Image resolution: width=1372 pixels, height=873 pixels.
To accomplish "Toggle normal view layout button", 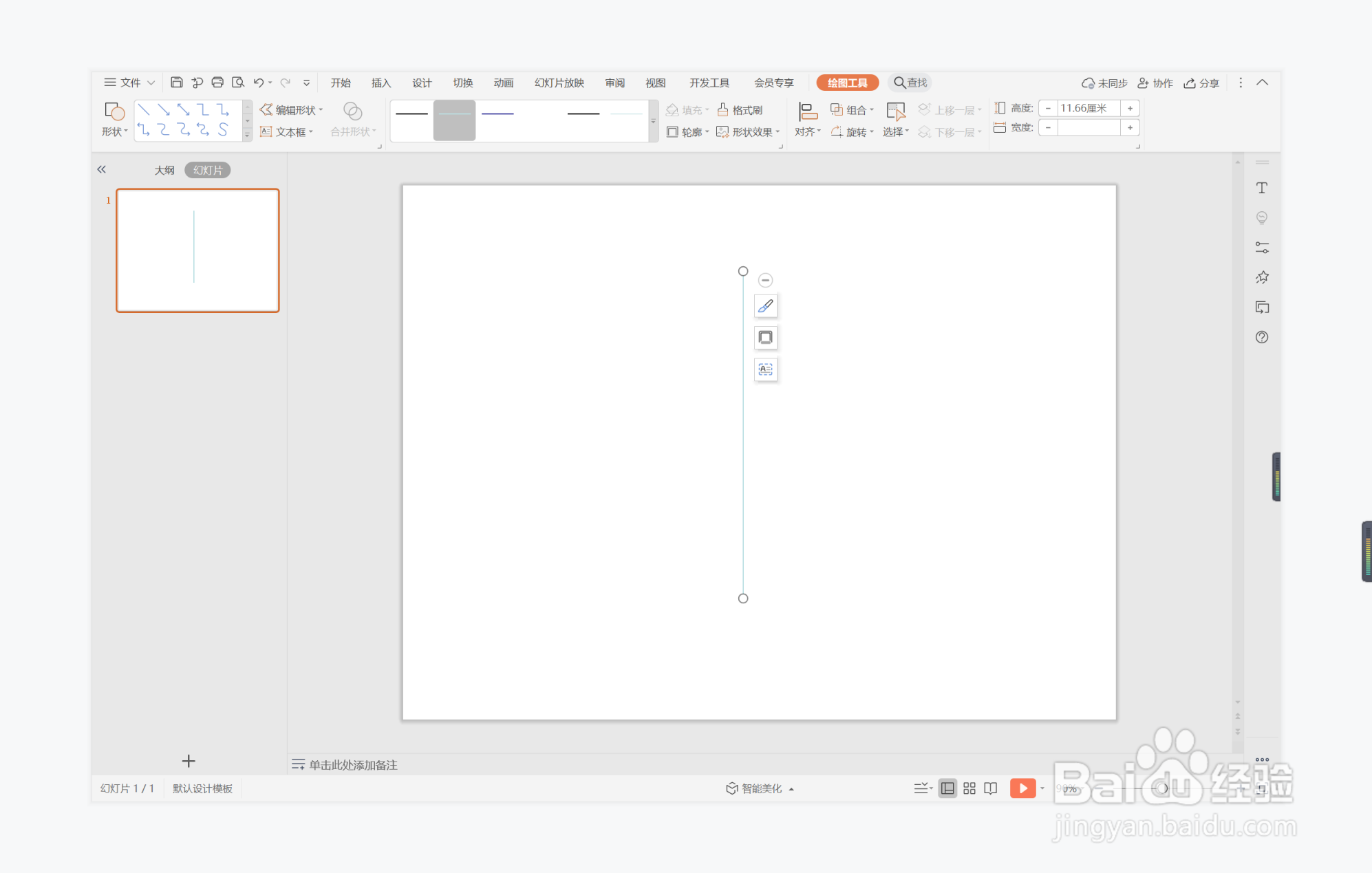I will [x=947, y=788].
